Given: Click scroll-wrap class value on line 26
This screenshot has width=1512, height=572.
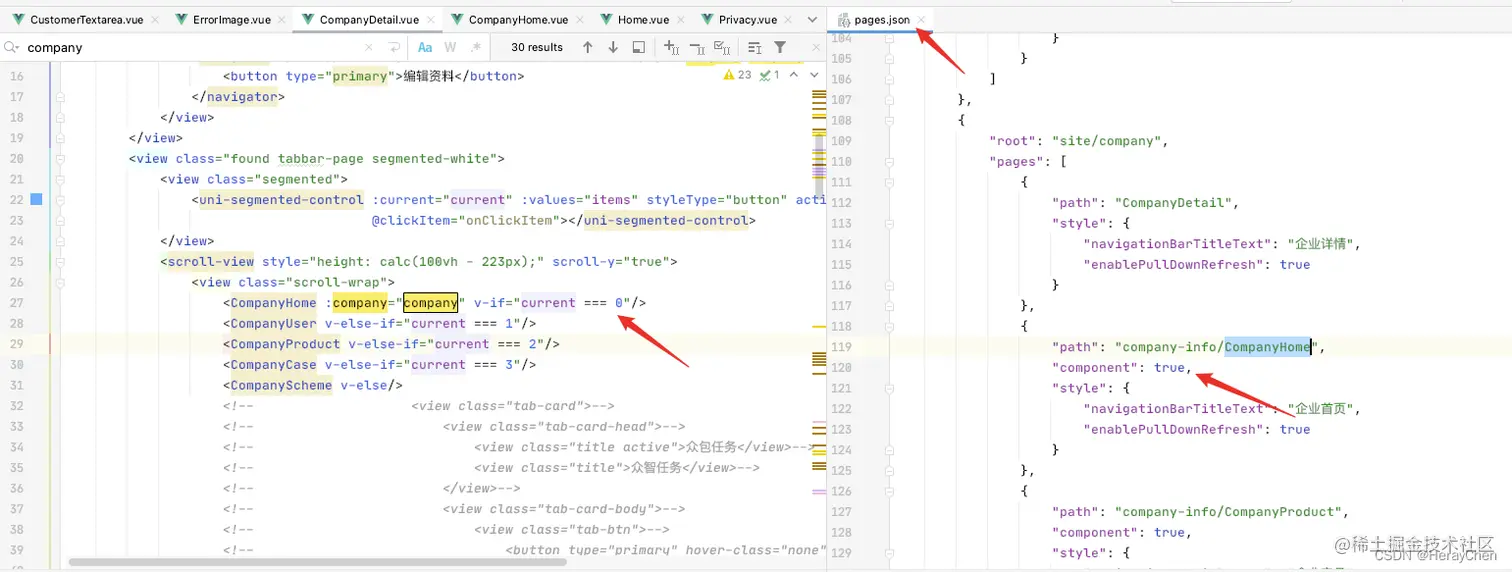Looking at the screenshot, I should pyautogui.click(x=337, y=282).
